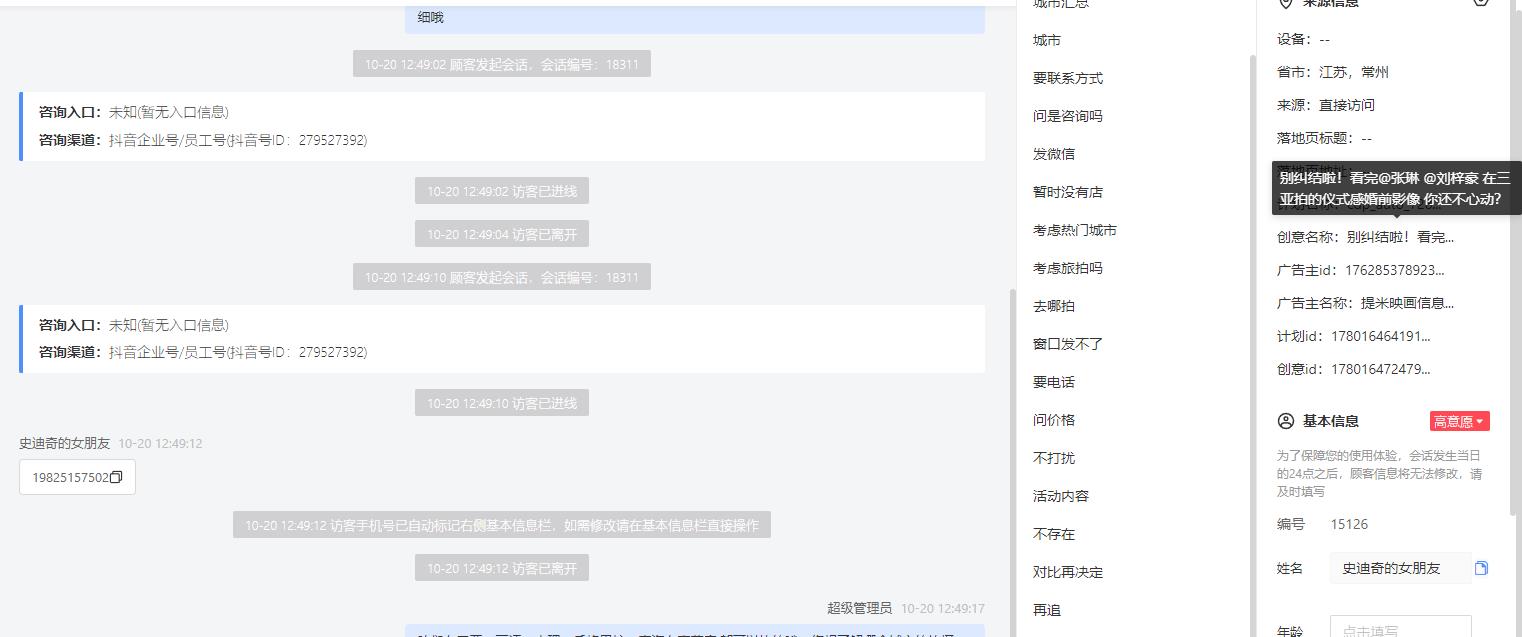Click the 基本信息 section heading
This screenshot has width=1522, height=637.
[1331, 421]
